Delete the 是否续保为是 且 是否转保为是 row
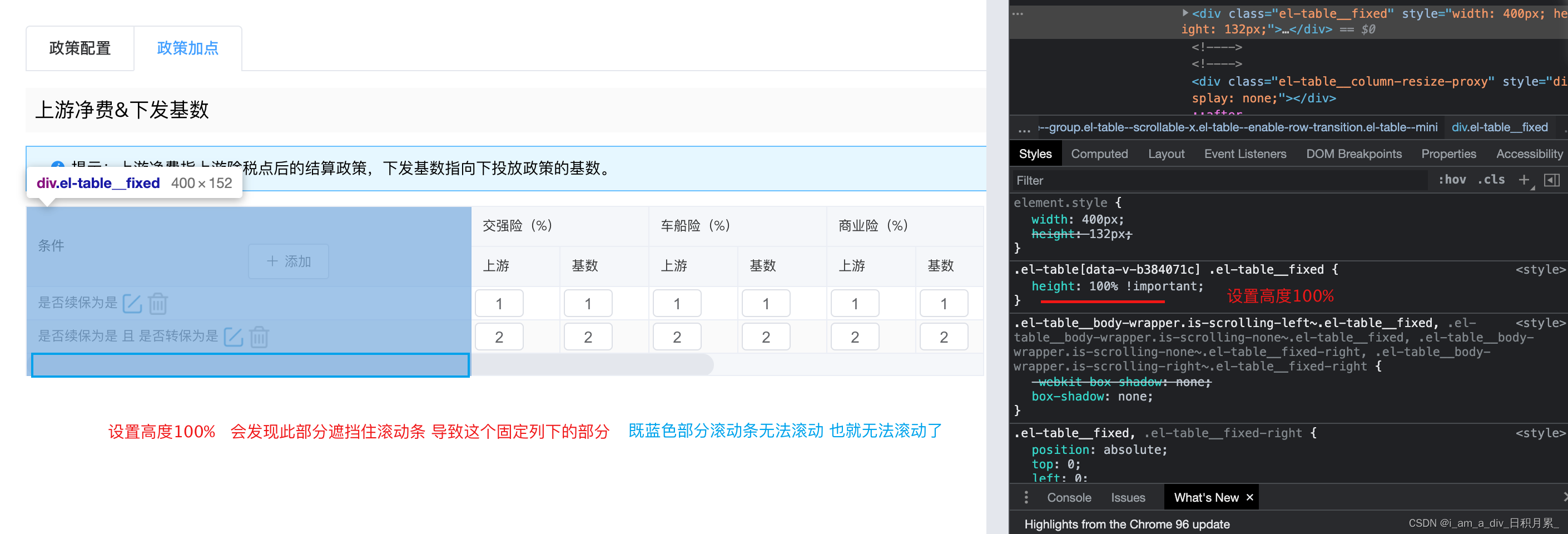This screenshot has height=534, width=1568. click(x=259, y=337)
